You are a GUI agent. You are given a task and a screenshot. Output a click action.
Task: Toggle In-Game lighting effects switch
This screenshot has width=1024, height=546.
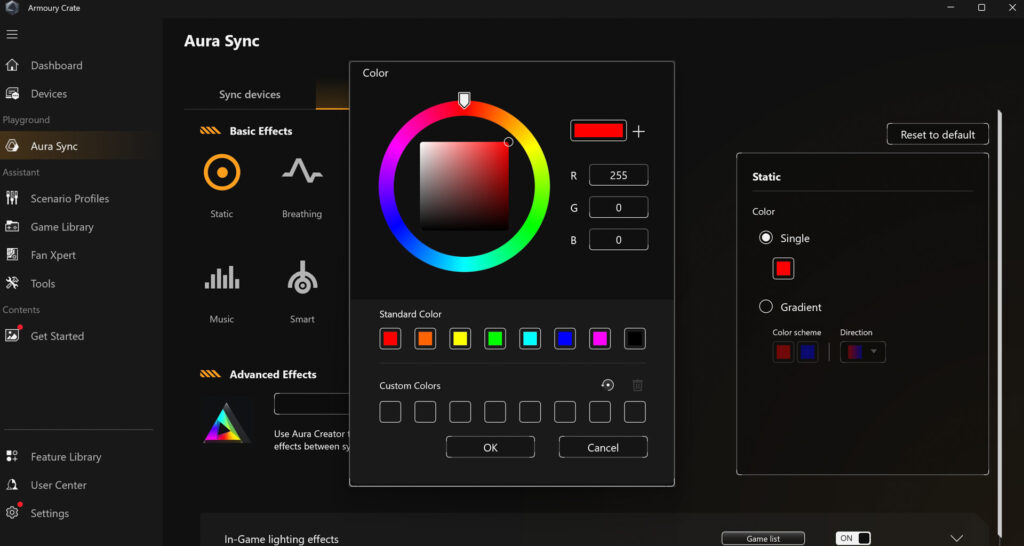pos(853,538)
